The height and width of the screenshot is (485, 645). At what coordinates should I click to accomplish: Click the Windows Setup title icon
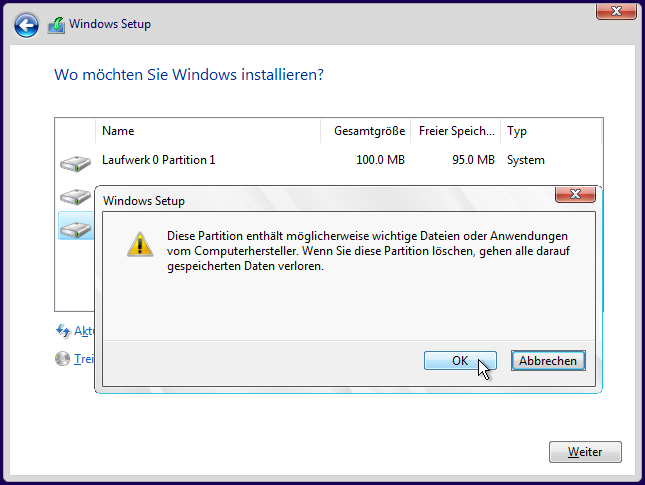(56, 25)
